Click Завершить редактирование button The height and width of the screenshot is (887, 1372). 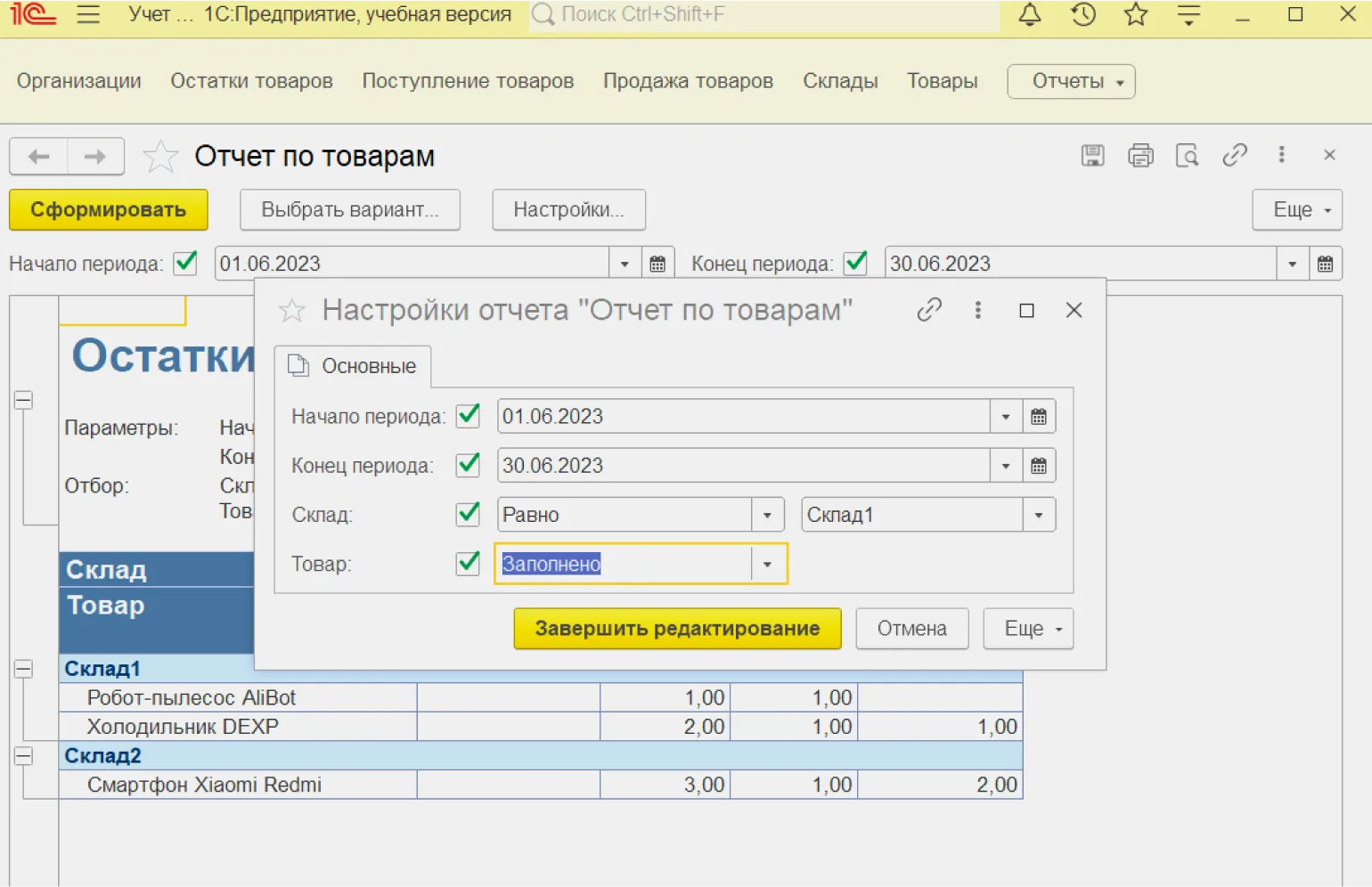[x=677, y=629]
